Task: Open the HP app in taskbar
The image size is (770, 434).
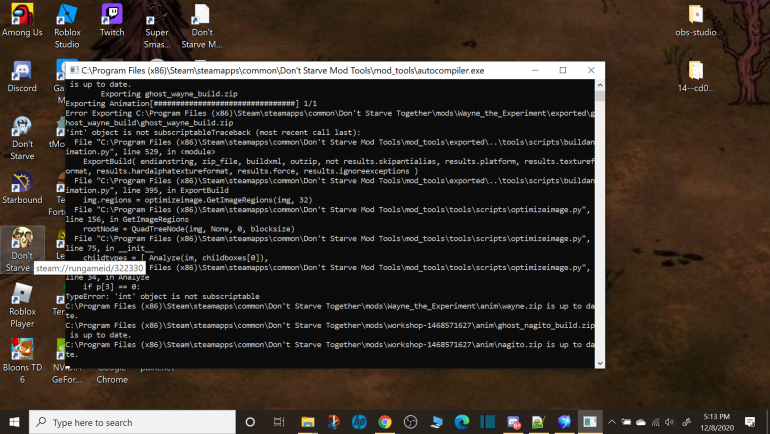Action: click(x=359, y=422)
